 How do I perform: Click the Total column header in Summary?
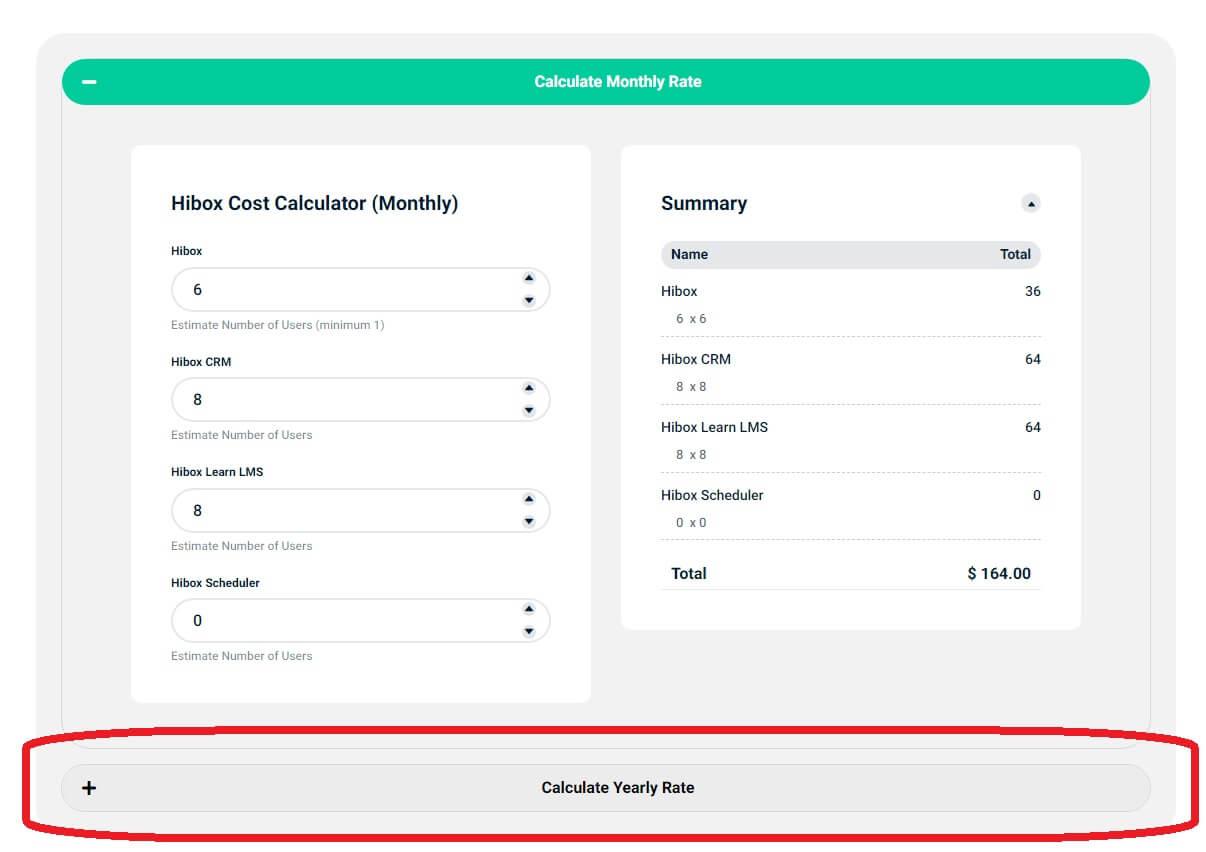point(1014,255)
